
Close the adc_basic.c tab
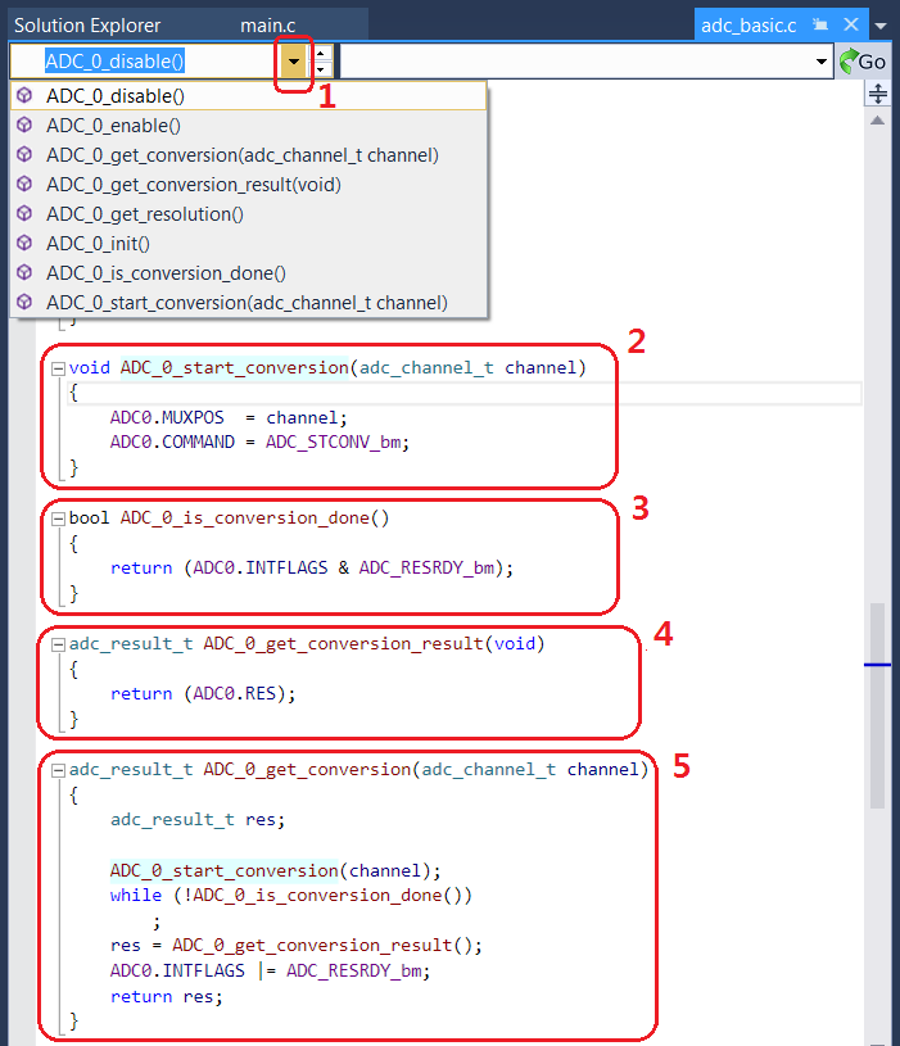coord(851,25)
